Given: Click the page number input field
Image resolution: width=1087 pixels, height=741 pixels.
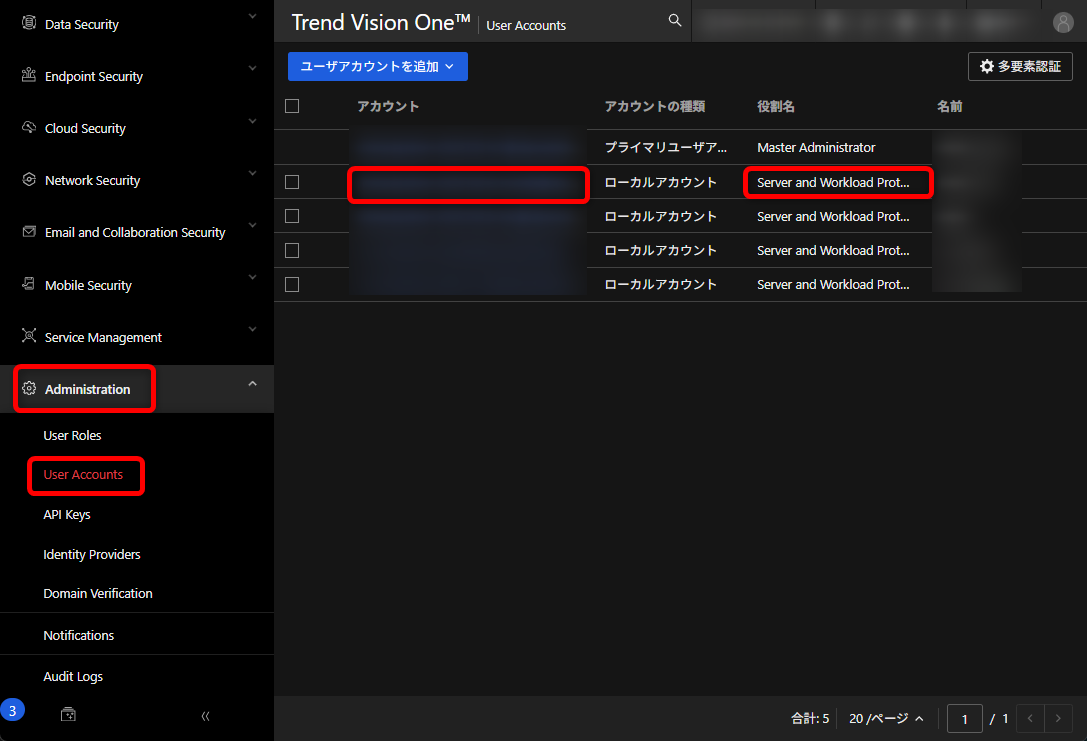Looking at the screenshot, I should pos(964,719).
